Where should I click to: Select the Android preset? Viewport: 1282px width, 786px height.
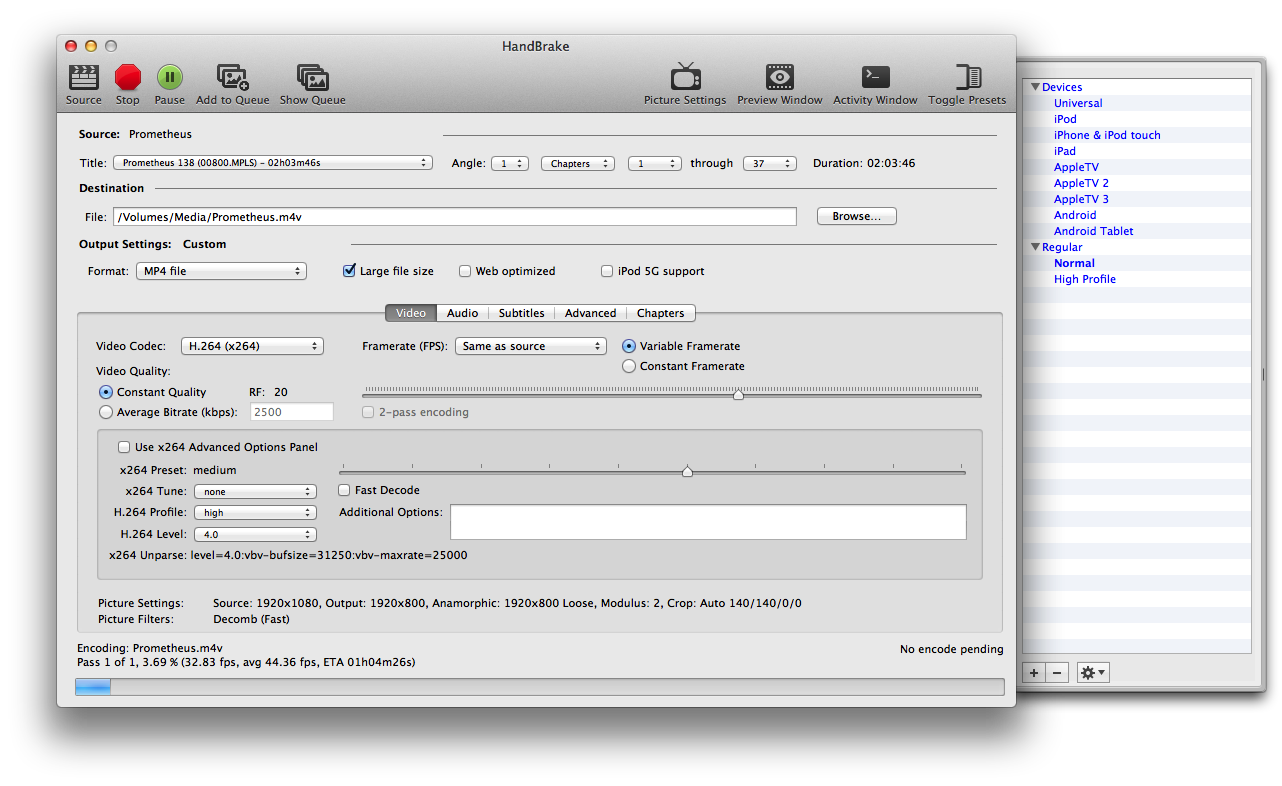click(x=1075, y=215)
